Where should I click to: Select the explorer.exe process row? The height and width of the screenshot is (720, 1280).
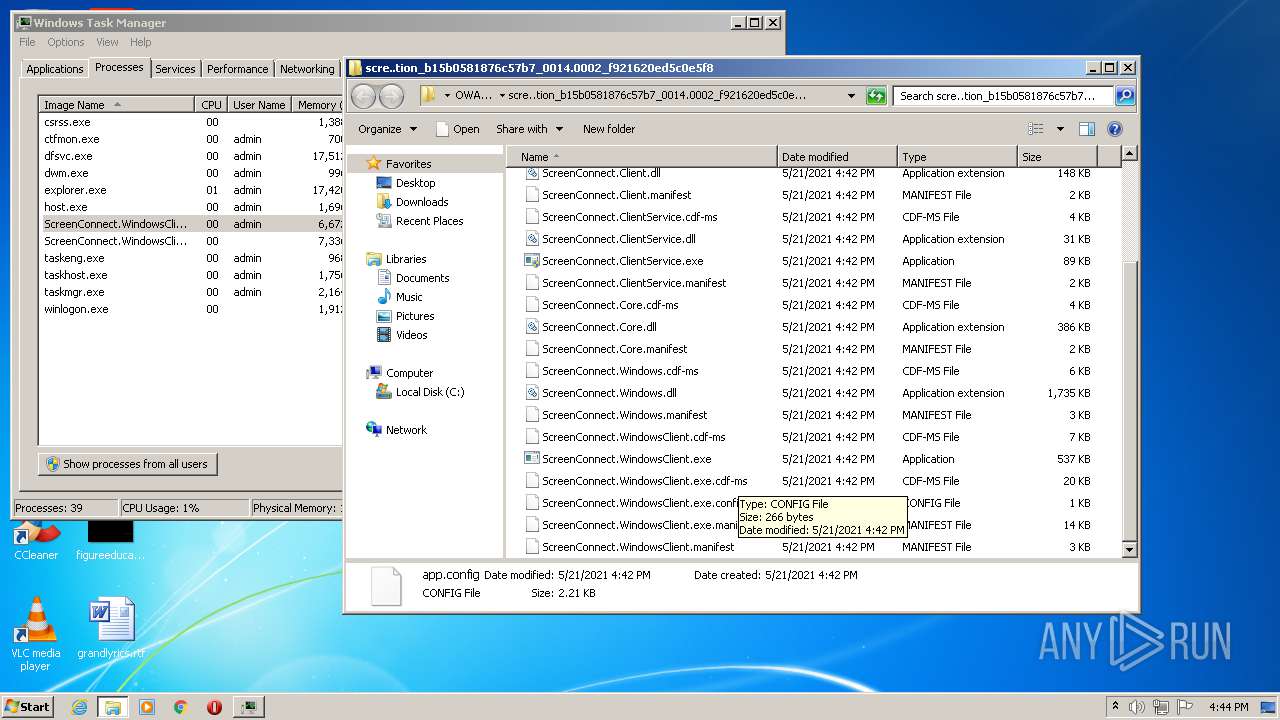(x=190, y=190)
